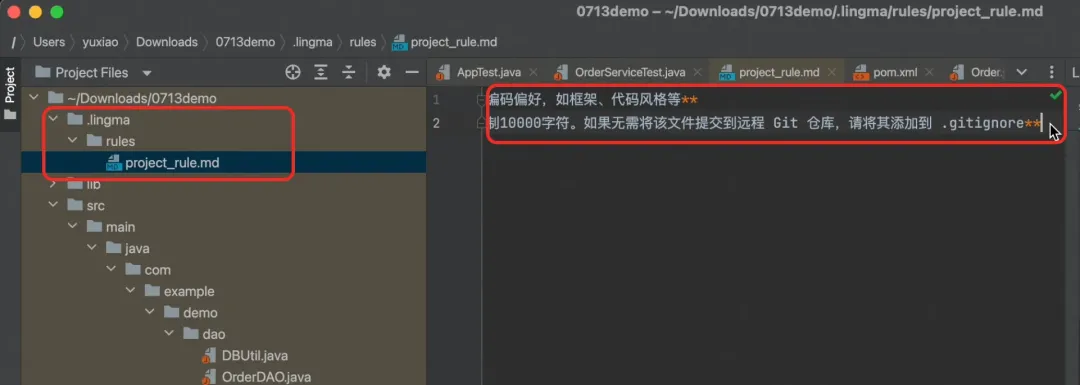The image size is (1080, 385).
Task: Click the Collapse All icon in Project toolbar
Action: point(349,72)
